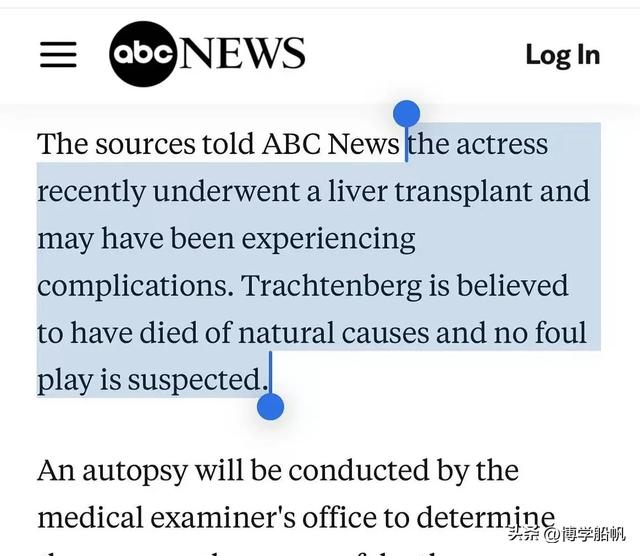Click the round abc logo
The height and width of the screenshot is (556, 640).
[x=143, y=54]
